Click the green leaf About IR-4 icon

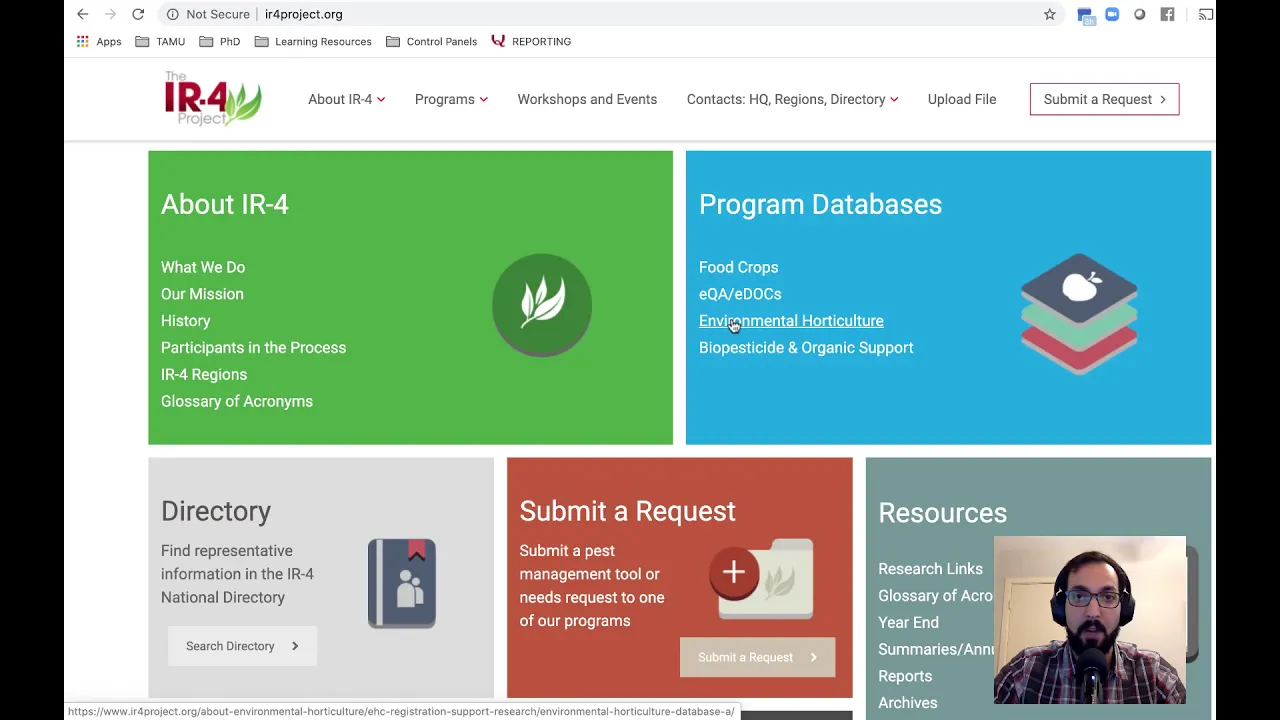tap(542, 305)
